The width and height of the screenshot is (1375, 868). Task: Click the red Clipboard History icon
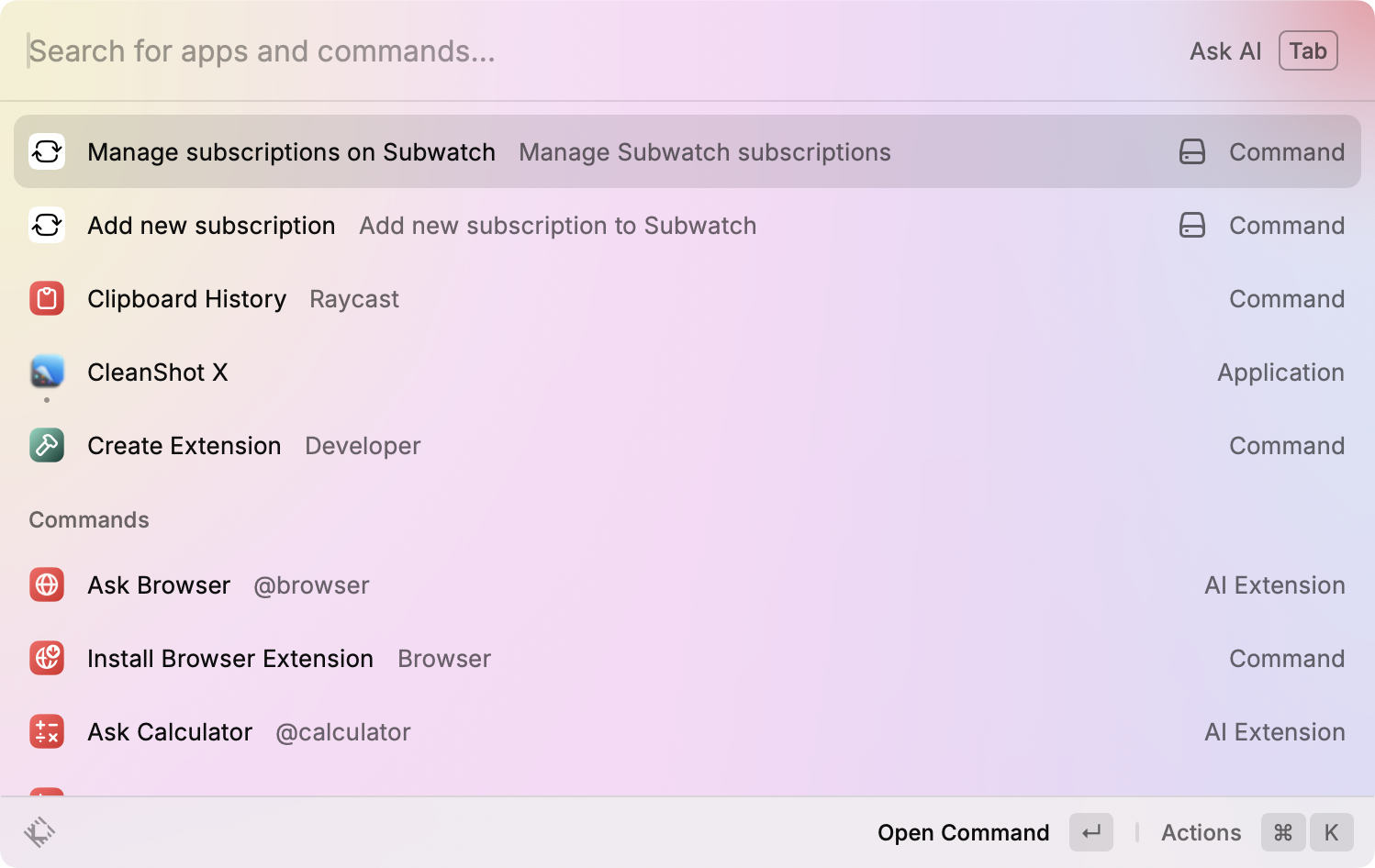click(47, 298)
